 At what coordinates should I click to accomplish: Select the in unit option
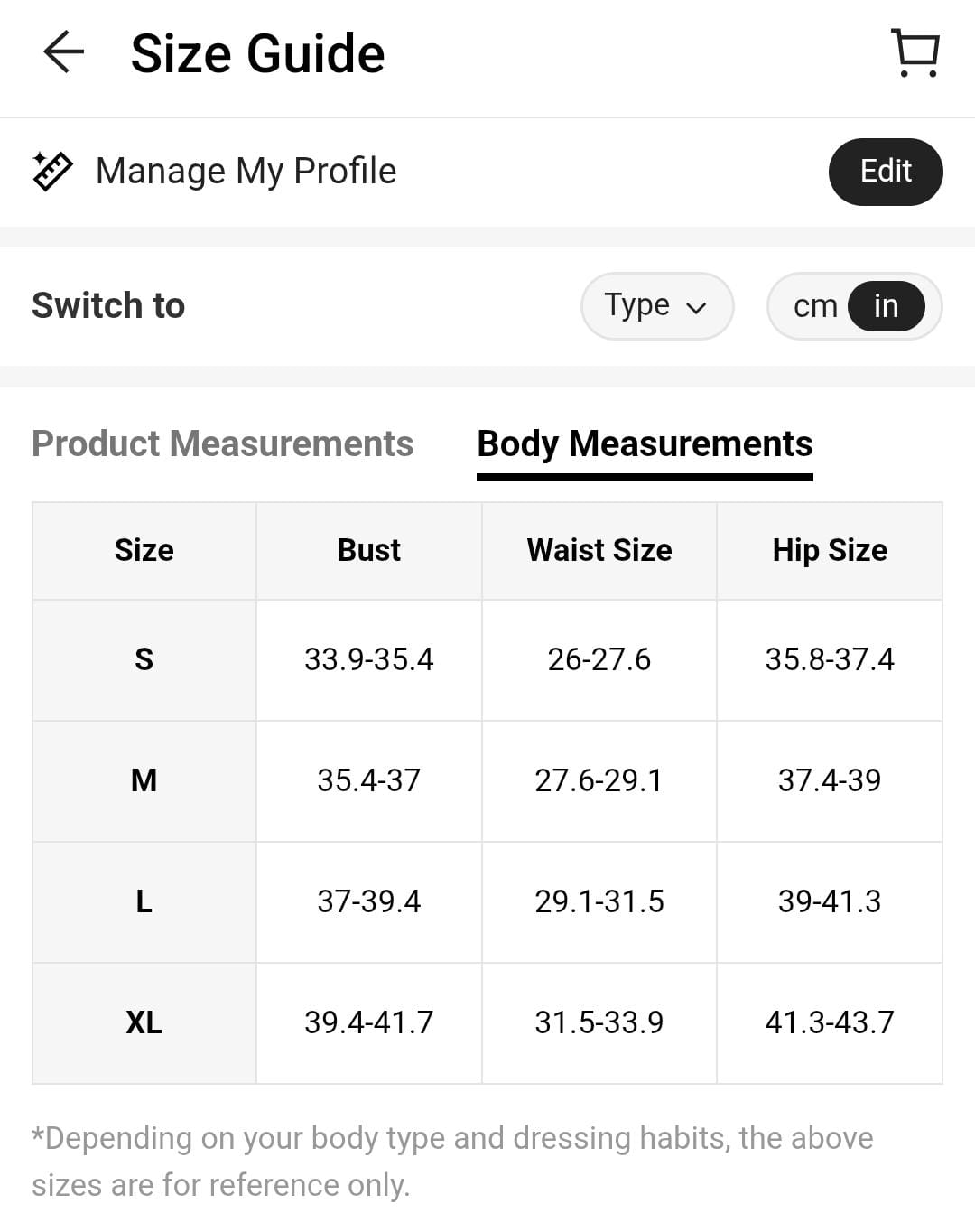pos(886,306)
